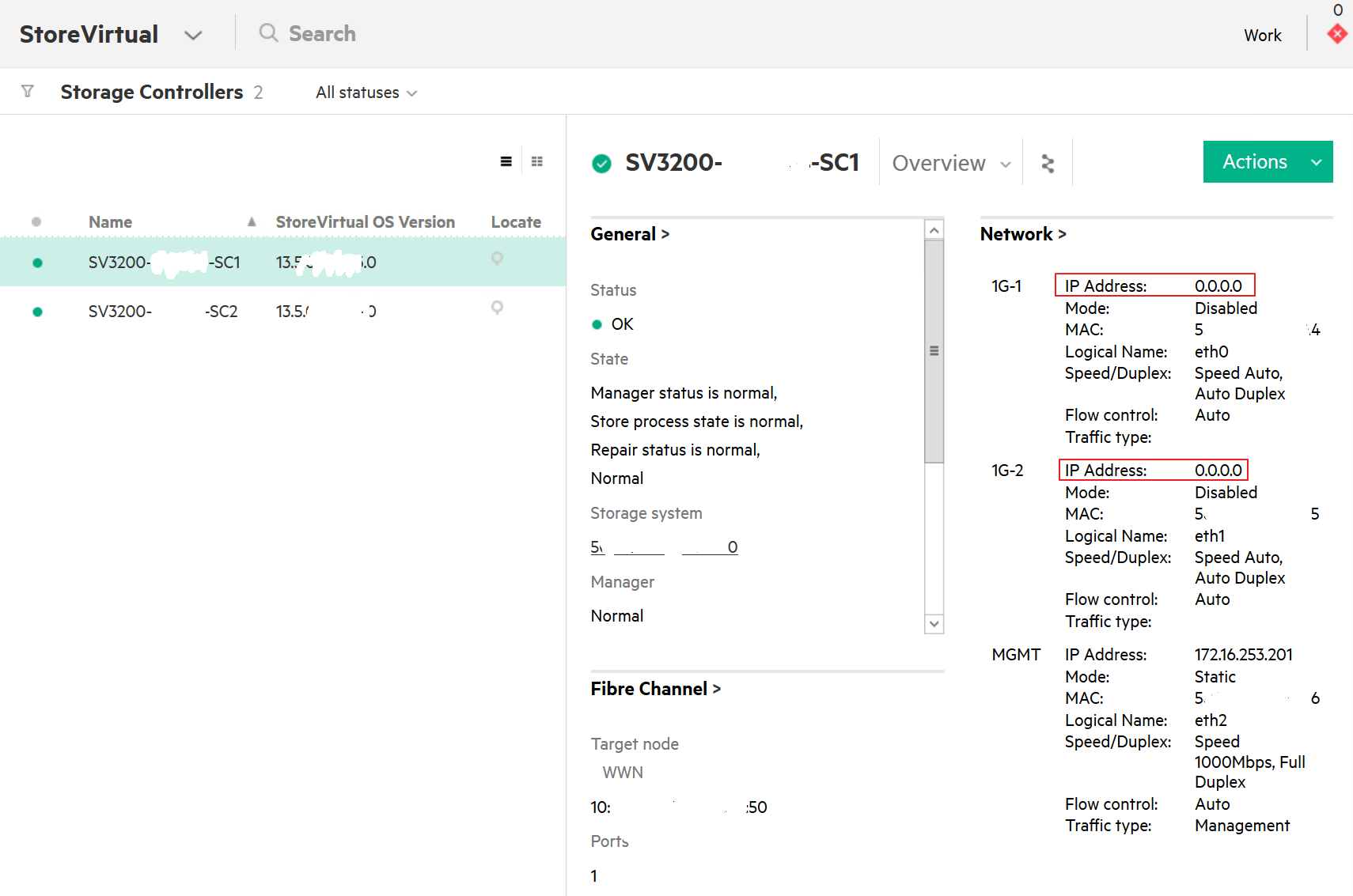Click the OK status text
This screenshot has height=896, width=1353.
pos(622,323)
